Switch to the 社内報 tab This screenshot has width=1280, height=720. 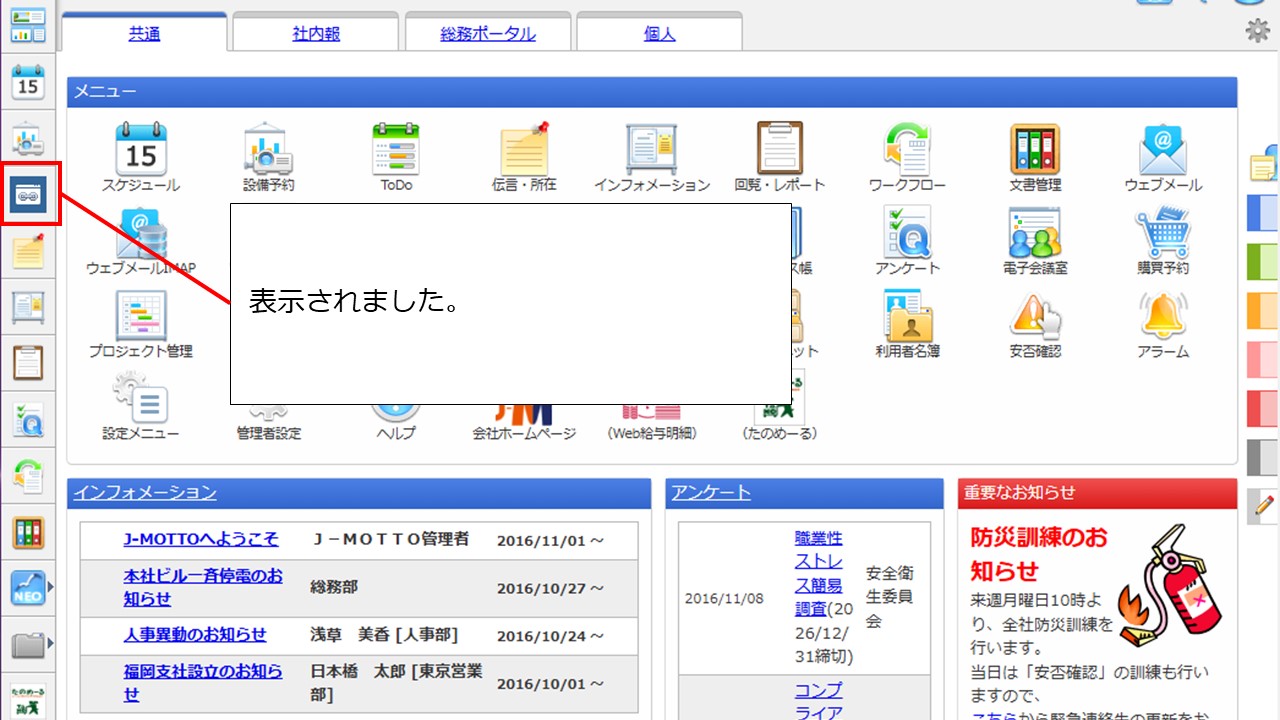click(316, 34)
